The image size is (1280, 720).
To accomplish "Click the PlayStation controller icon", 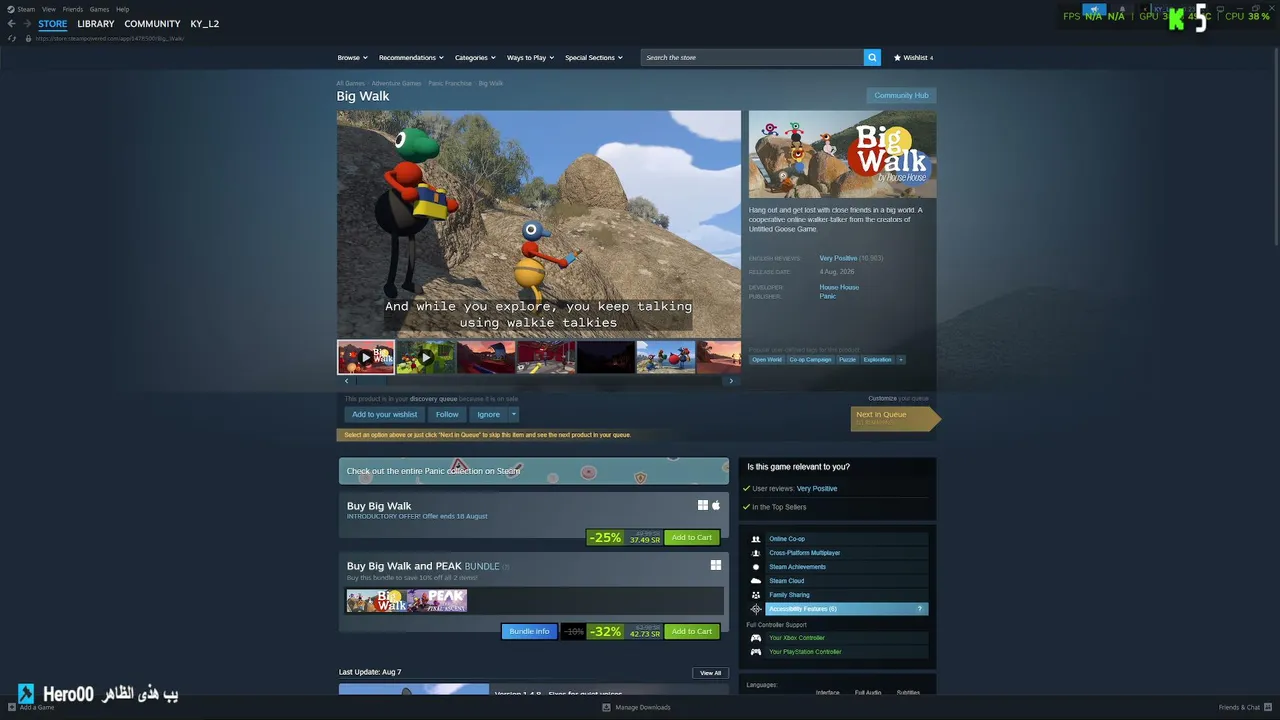I will click(x=756, y=652).
